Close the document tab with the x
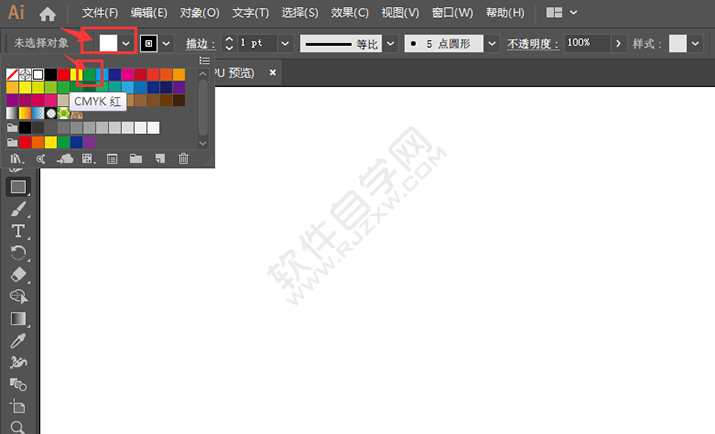 (273, 72)
